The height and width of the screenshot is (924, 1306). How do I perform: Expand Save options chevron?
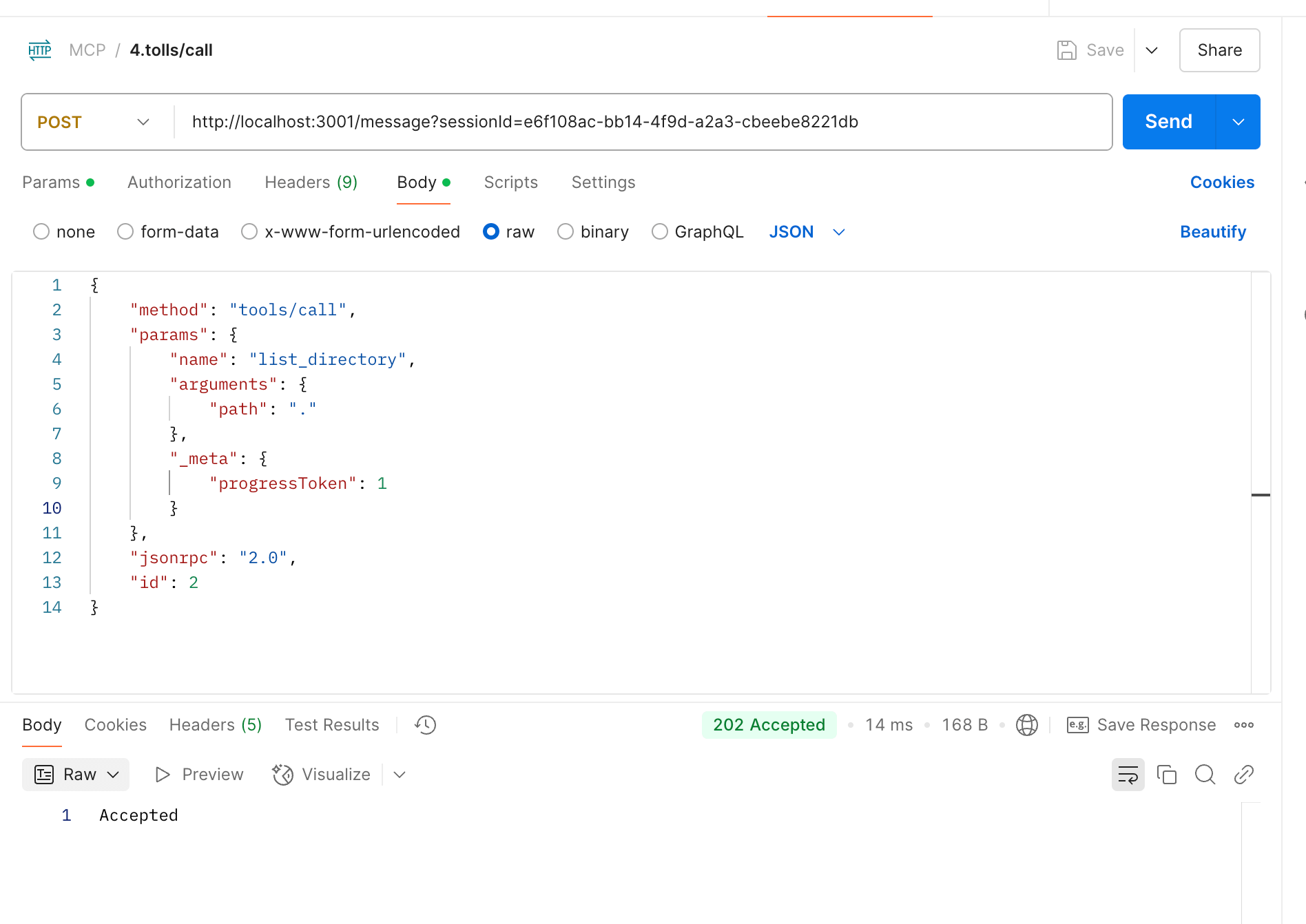(x=1152, y=50)
